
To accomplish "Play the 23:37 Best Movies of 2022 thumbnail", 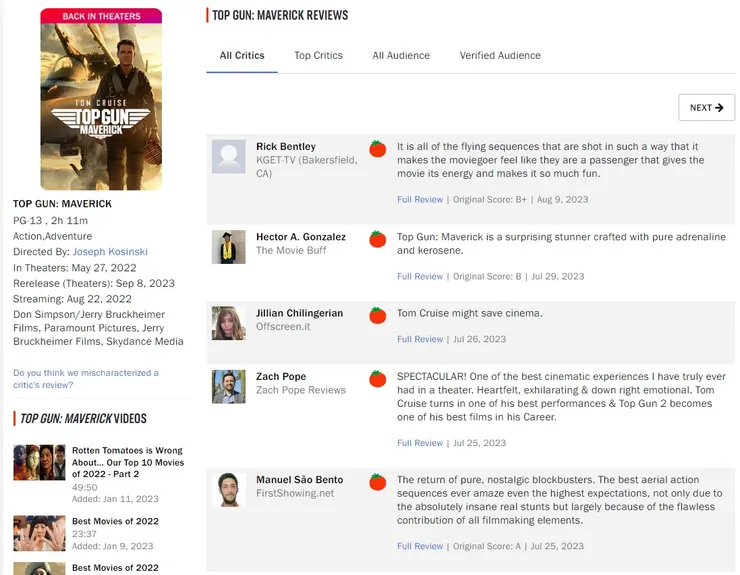I will coord(39,533).
